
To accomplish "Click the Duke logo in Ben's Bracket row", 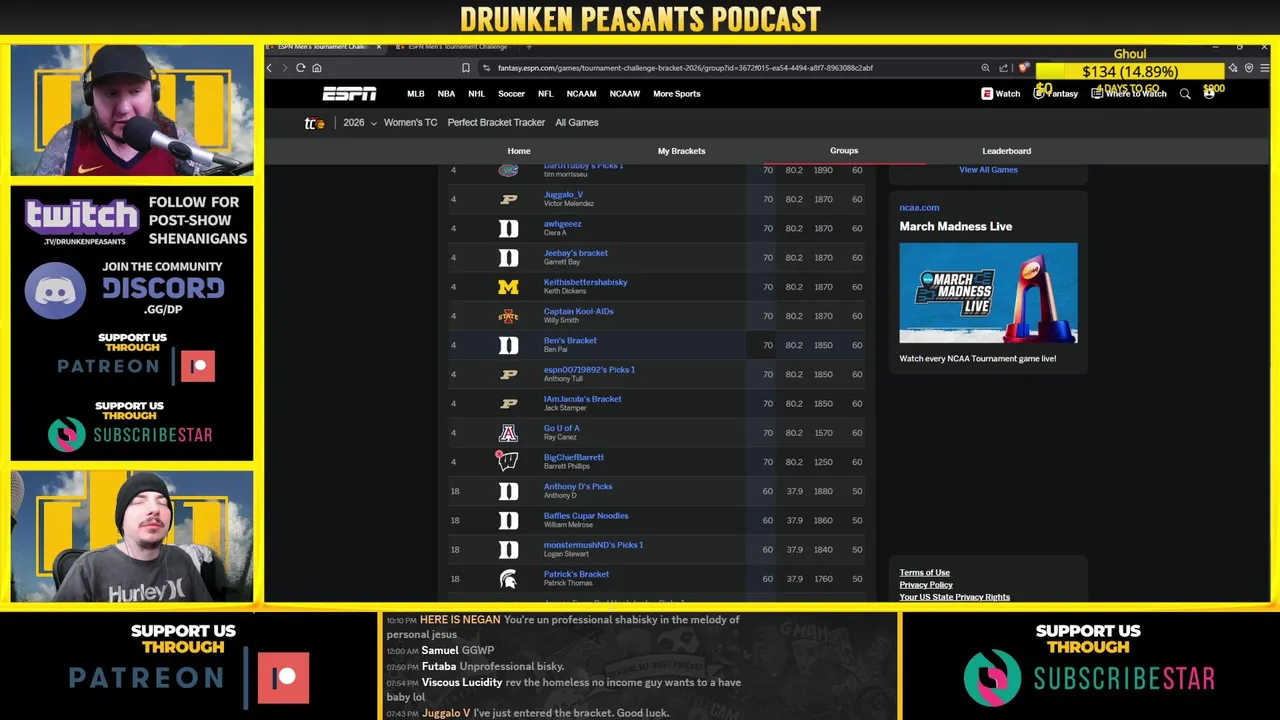I will [508, 345].
